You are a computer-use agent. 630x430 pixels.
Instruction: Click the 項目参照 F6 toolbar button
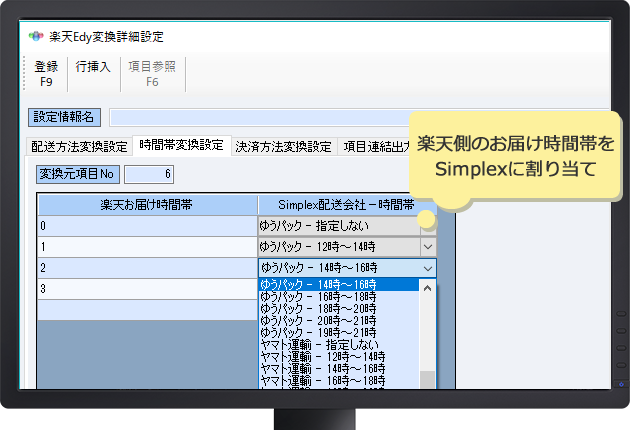click(x=152, y=74)
